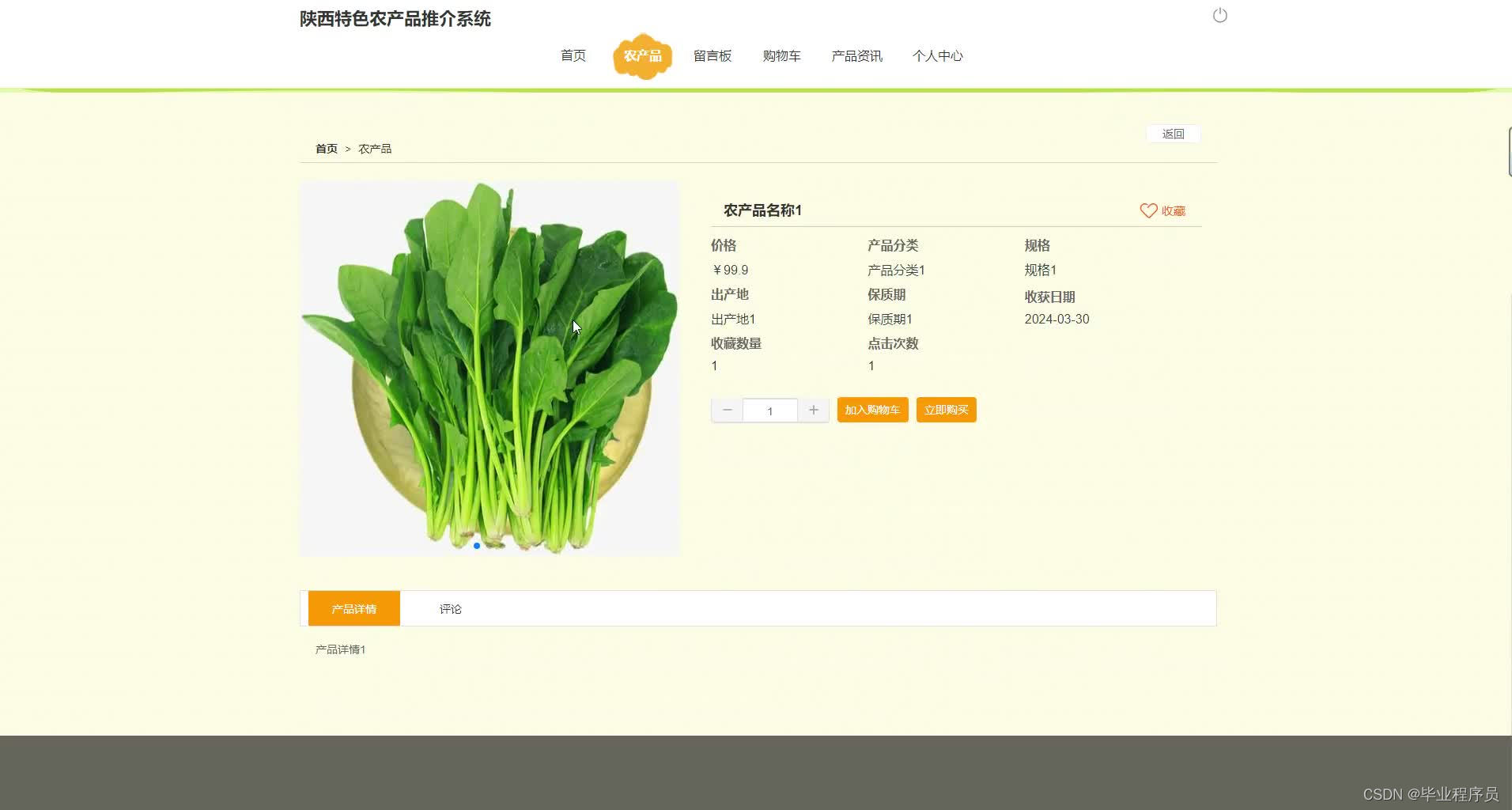Click 首页 in the breadcrumb trail
Image resolution: width=1512 pixels, height=810 pixels.
[x=325, y=148]
